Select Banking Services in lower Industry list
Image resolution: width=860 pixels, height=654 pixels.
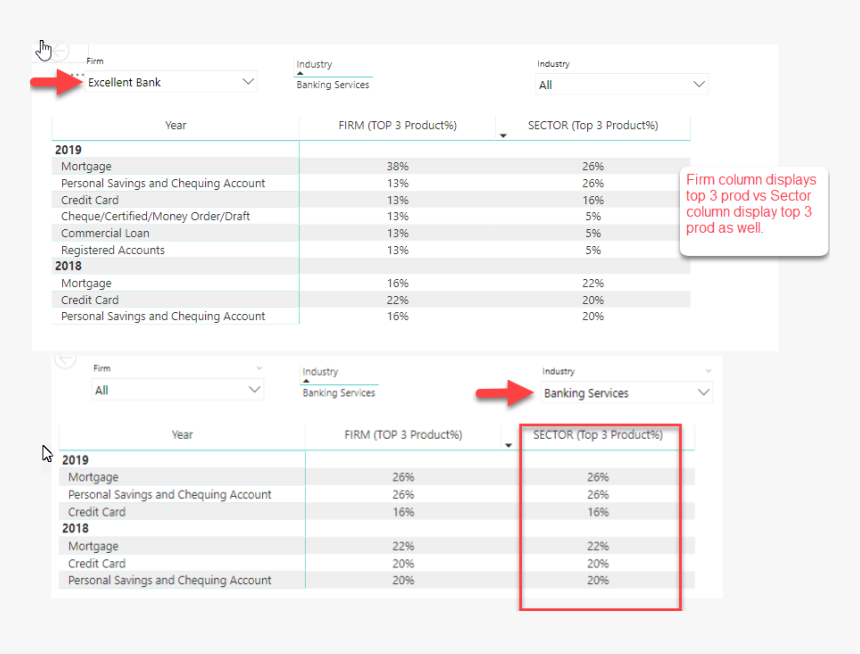339,393
